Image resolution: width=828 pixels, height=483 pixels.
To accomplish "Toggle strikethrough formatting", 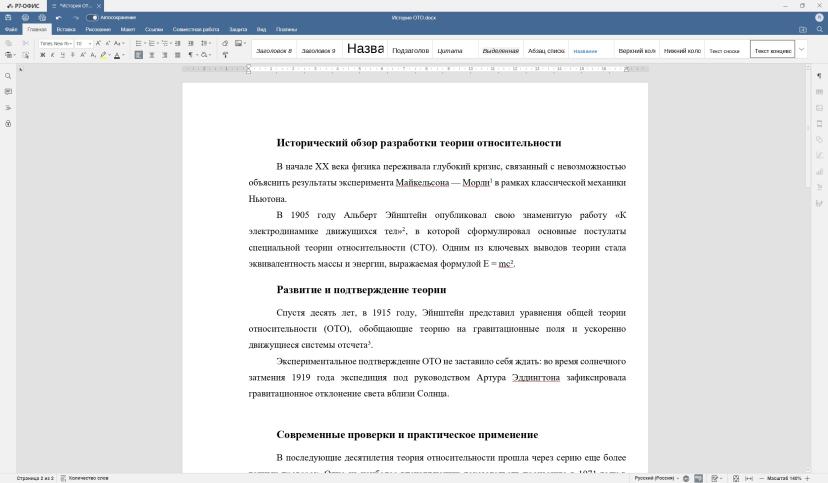I will (73, 55).
